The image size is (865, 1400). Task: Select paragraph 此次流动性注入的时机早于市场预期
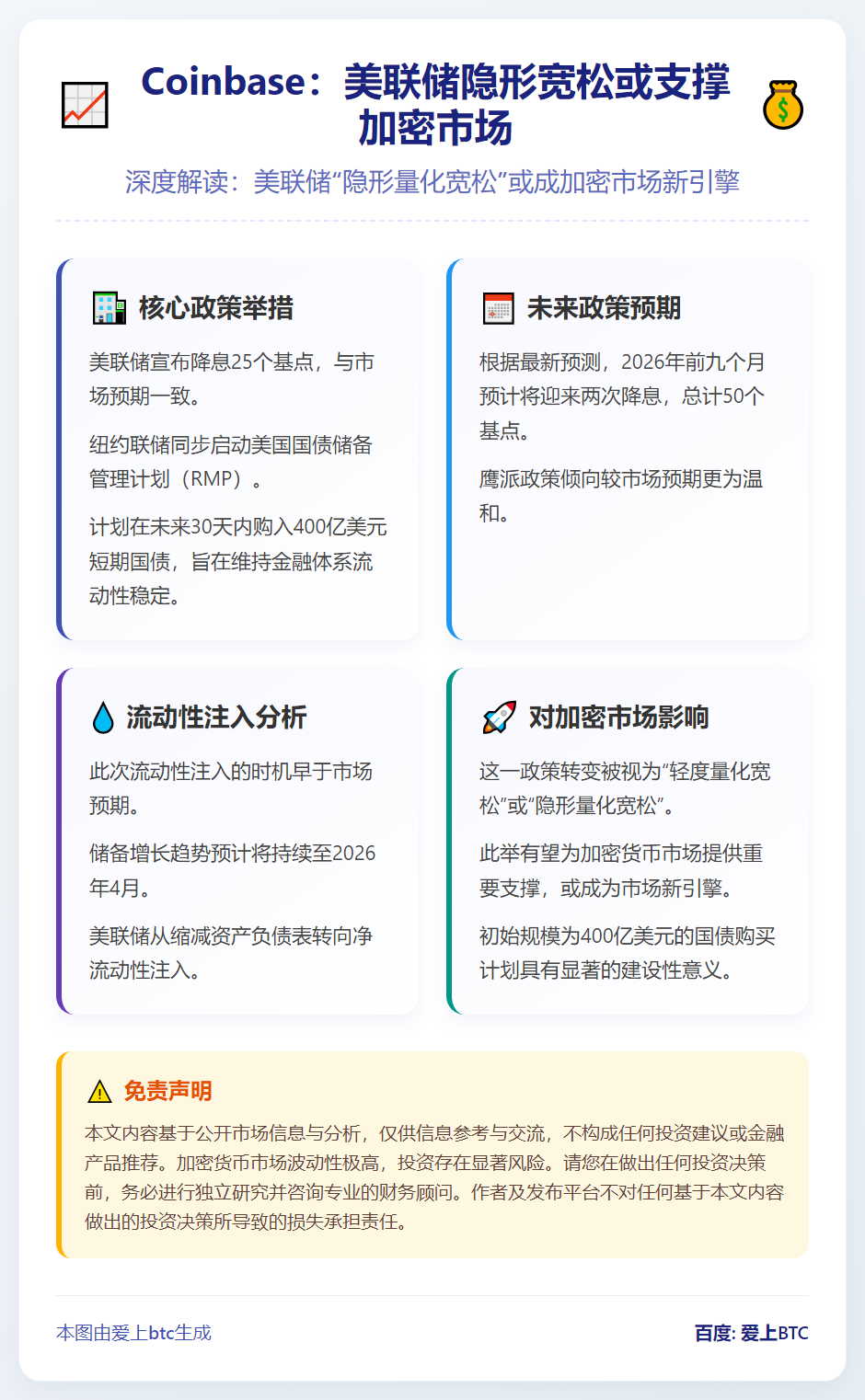(x=231, y=788)
